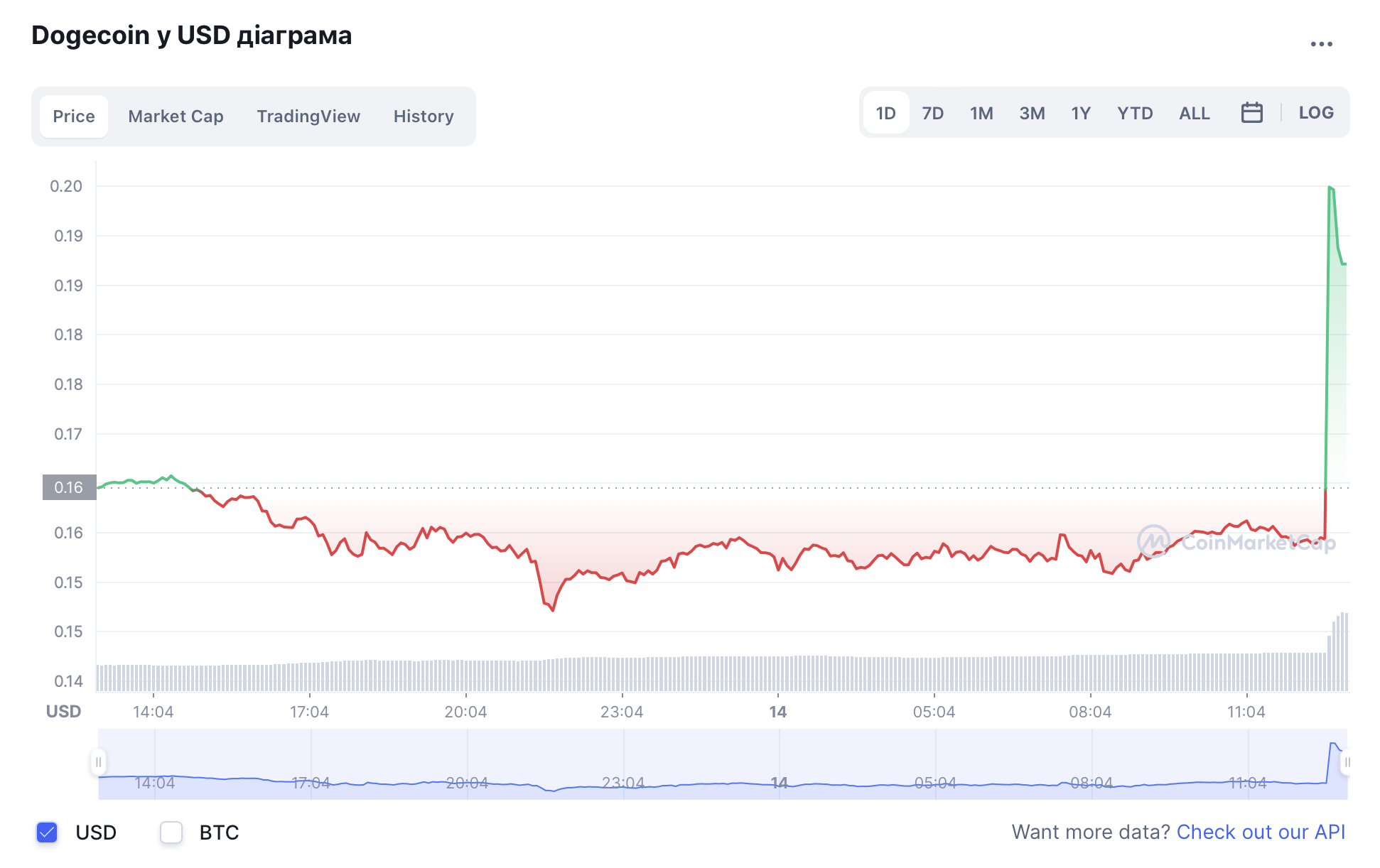Viewport: 1380px width, 868px height.
Task: Click the tall volume bars at chart end
Action: click(1339, 651)
